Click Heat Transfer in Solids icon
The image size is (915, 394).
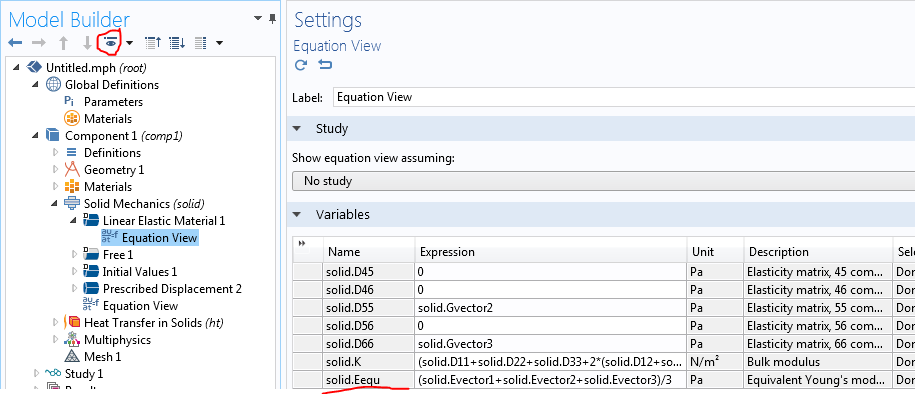click(x=72, y=322)
